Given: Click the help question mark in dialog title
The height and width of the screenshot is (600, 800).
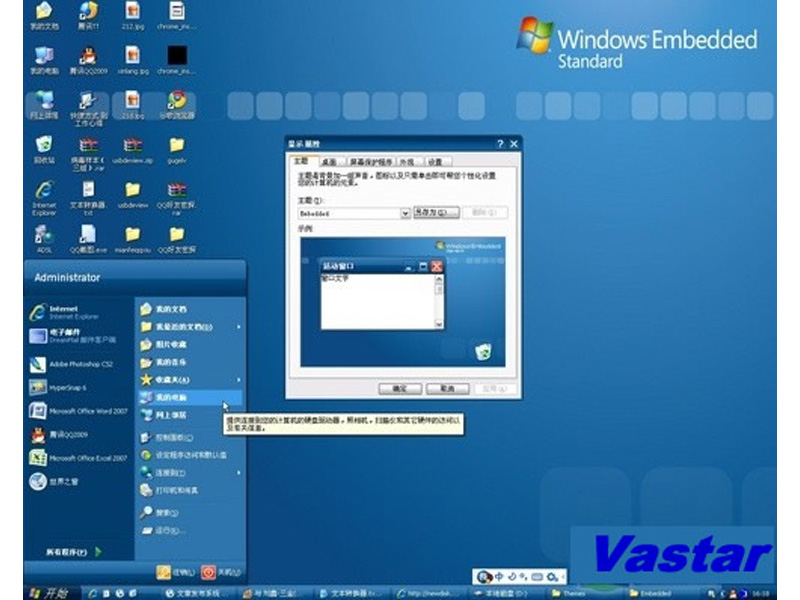Looking at the screenshot, I should click(500, 144).
